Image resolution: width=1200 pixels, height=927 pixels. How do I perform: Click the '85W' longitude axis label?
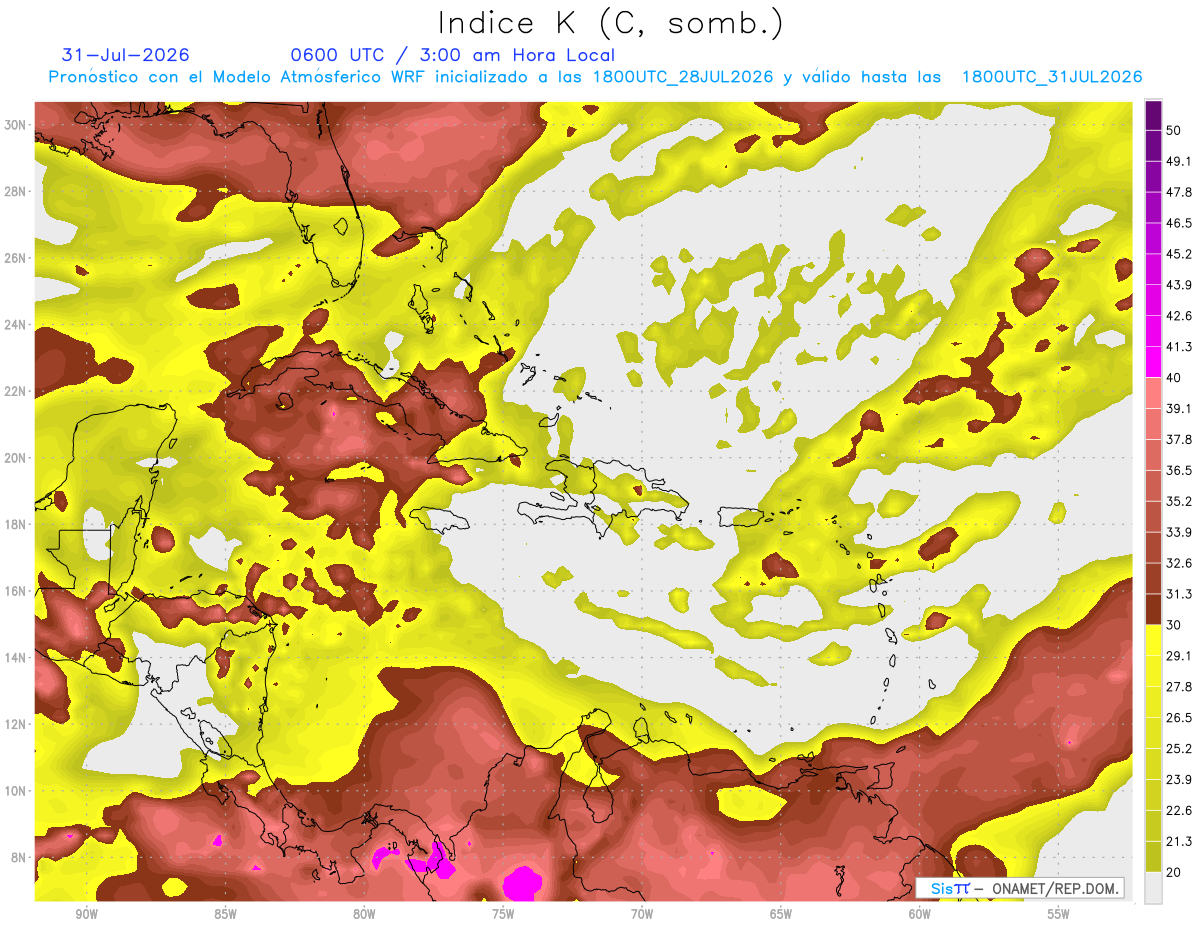(x=226, y=914)
